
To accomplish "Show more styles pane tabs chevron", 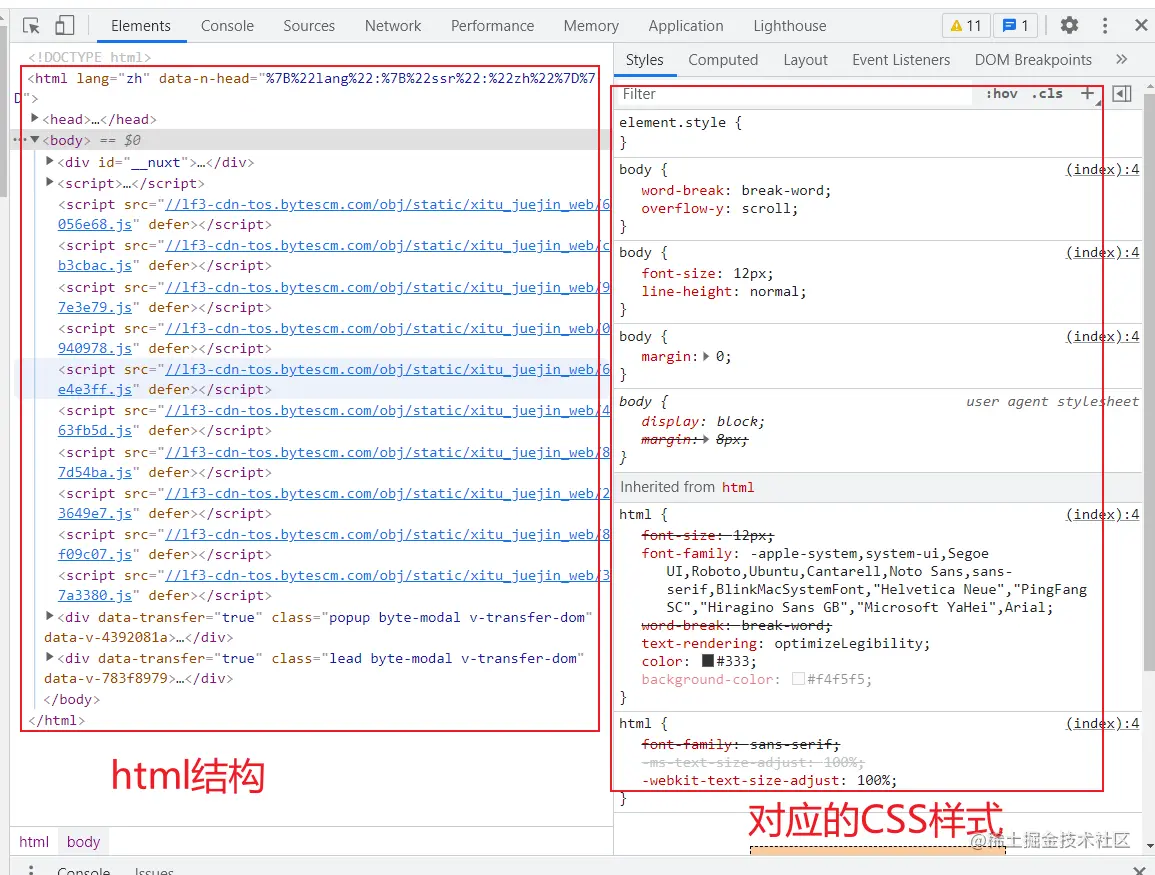I will (1121, 60).
